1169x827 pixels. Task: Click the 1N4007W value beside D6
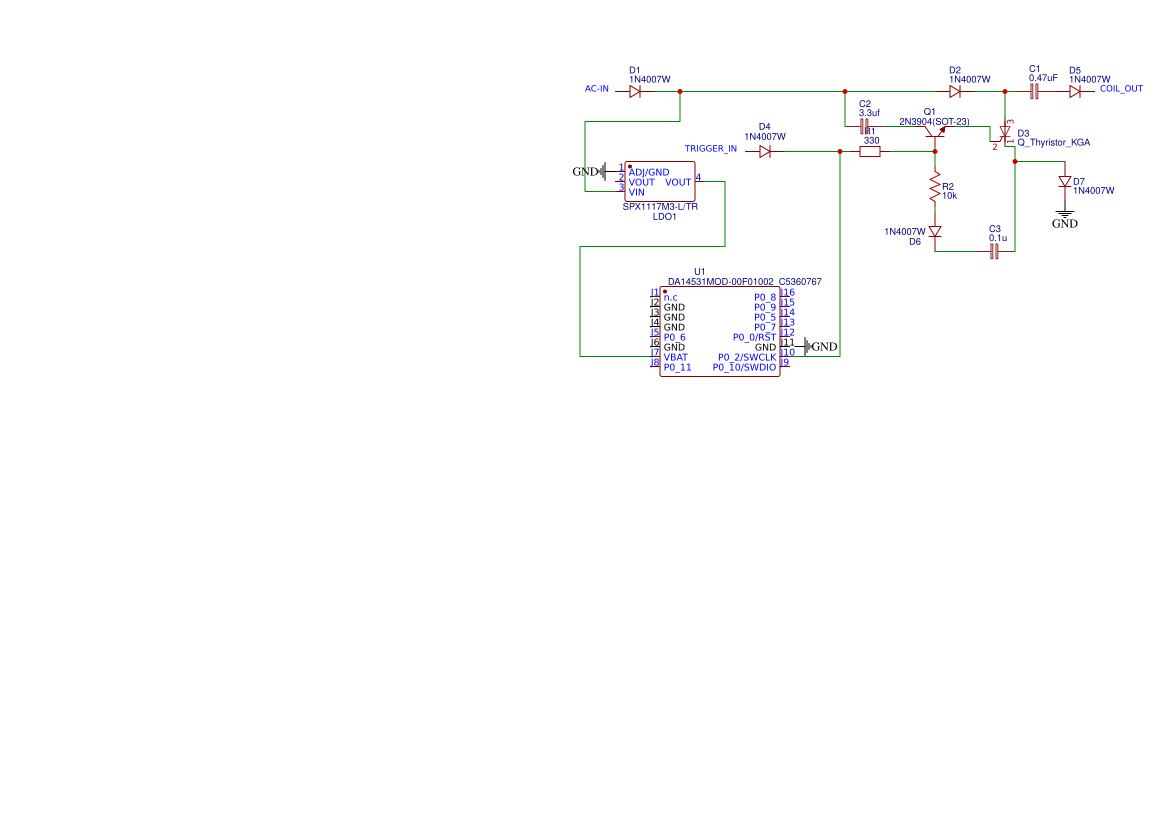click(x=905, y=232)
